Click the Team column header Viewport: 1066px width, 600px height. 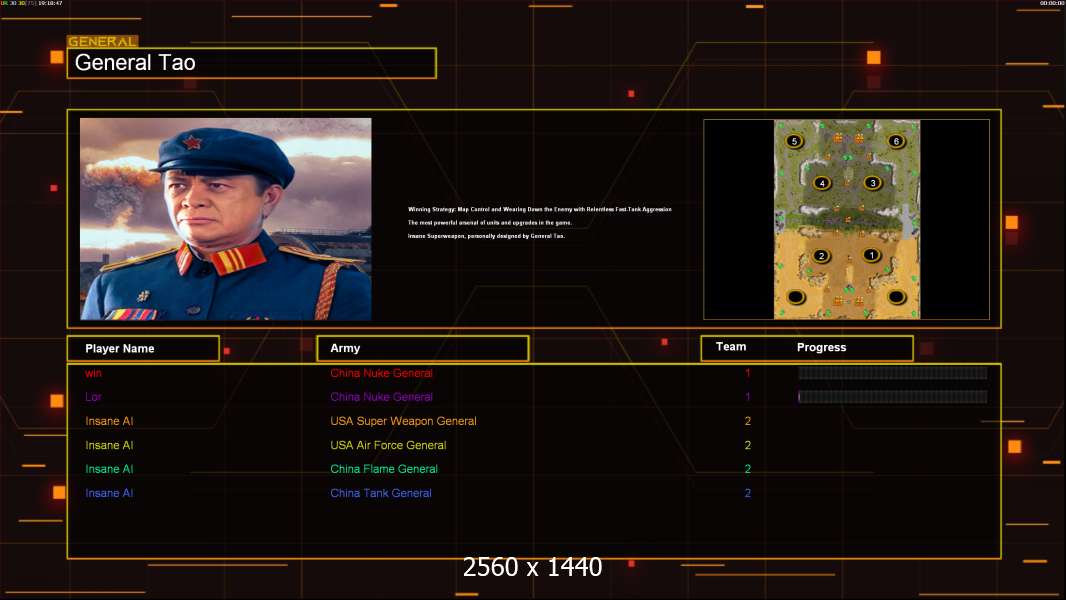click(x=731, y=347)
